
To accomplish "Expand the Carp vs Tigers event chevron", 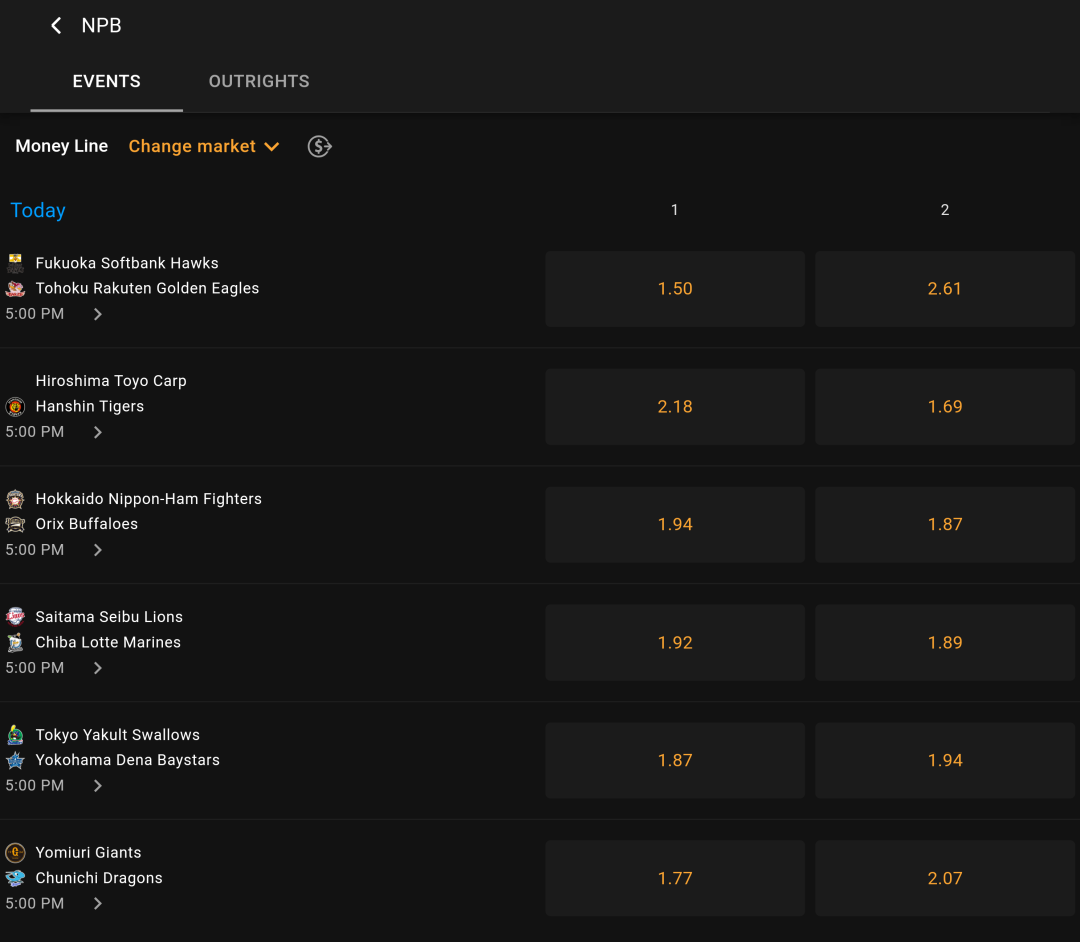I will 98,432.
